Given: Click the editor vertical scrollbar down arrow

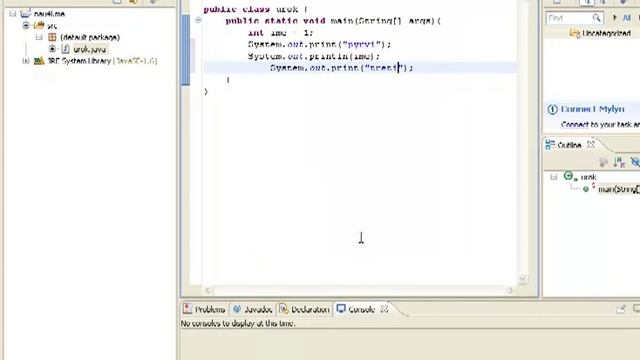Looking at the screenshot, I should click(x=522, y=279).
